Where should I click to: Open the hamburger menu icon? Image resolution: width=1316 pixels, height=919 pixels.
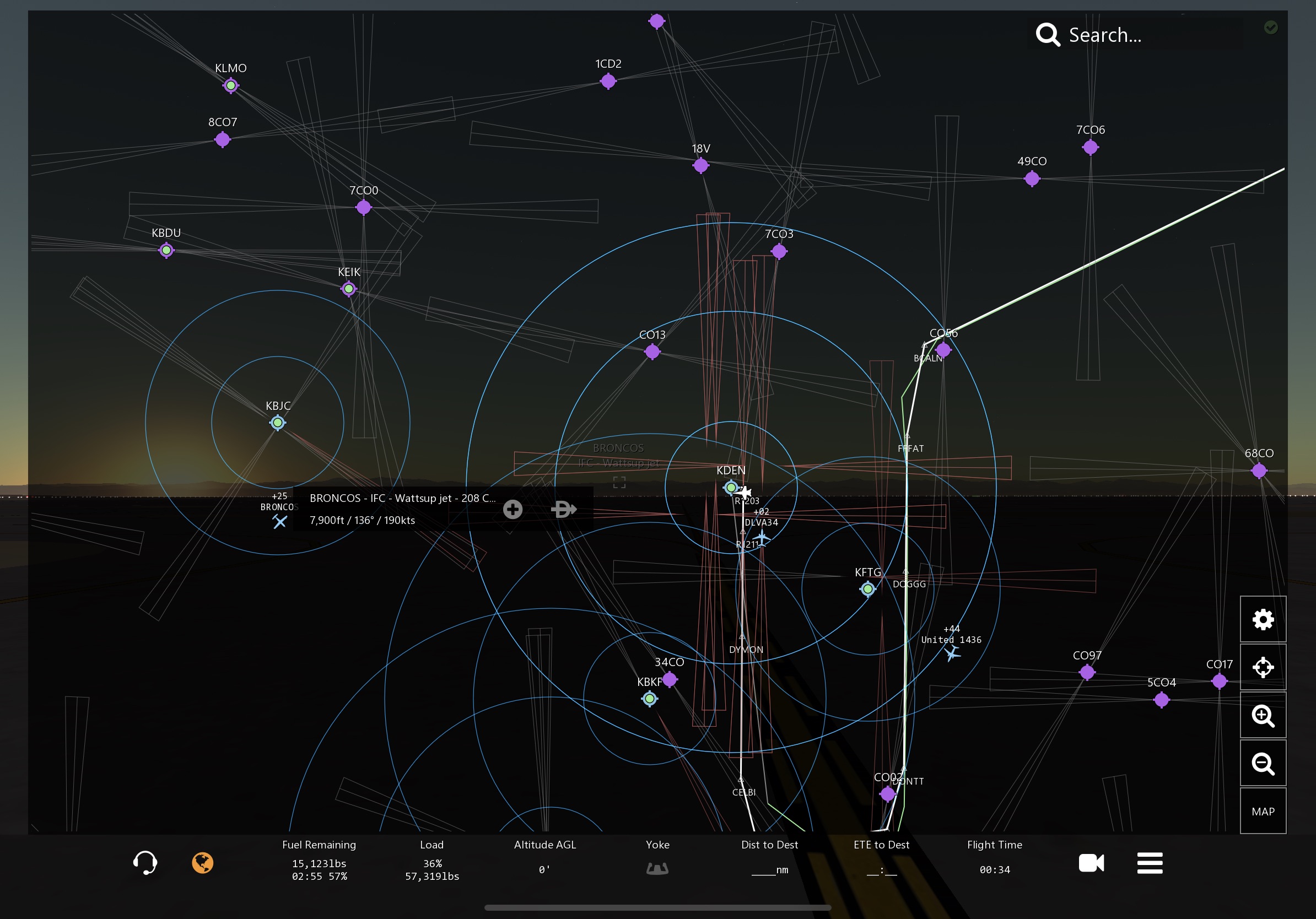[1150, 863]
